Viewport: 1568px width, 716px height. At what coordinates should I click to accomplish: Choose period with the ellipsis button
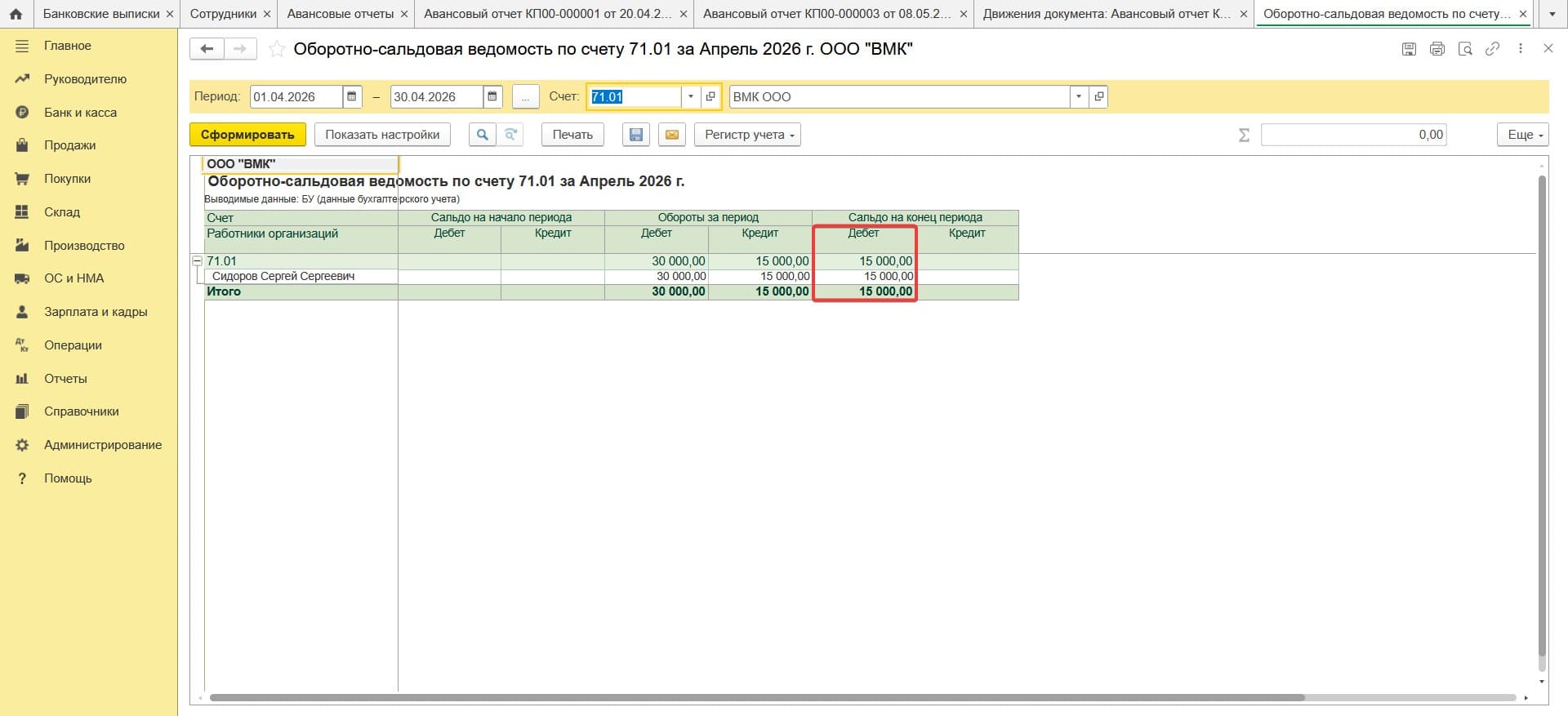coord(526,96)
